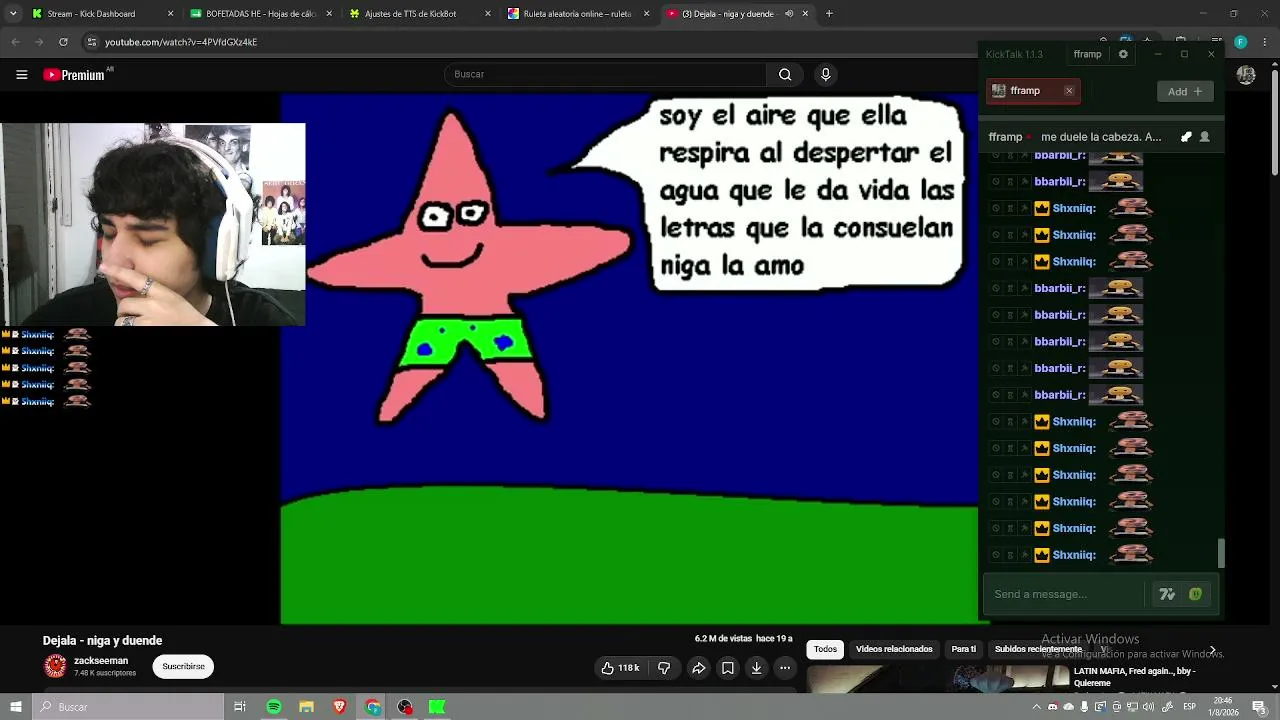
Task: Share the Dejala video
Action: coord(699,668)
